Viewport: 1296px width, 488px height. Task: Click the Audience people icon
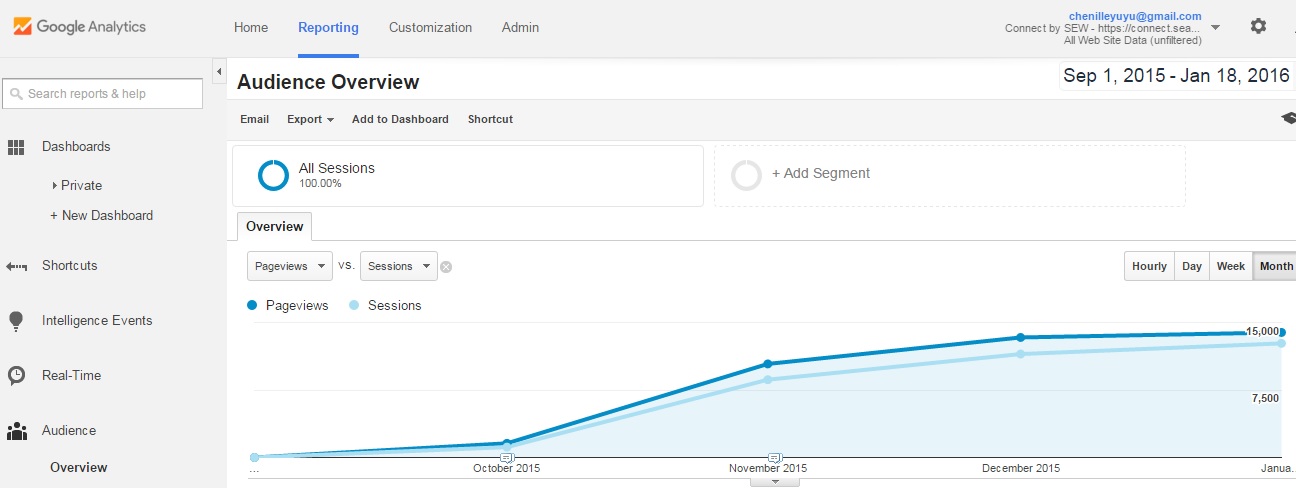point(16,431)
